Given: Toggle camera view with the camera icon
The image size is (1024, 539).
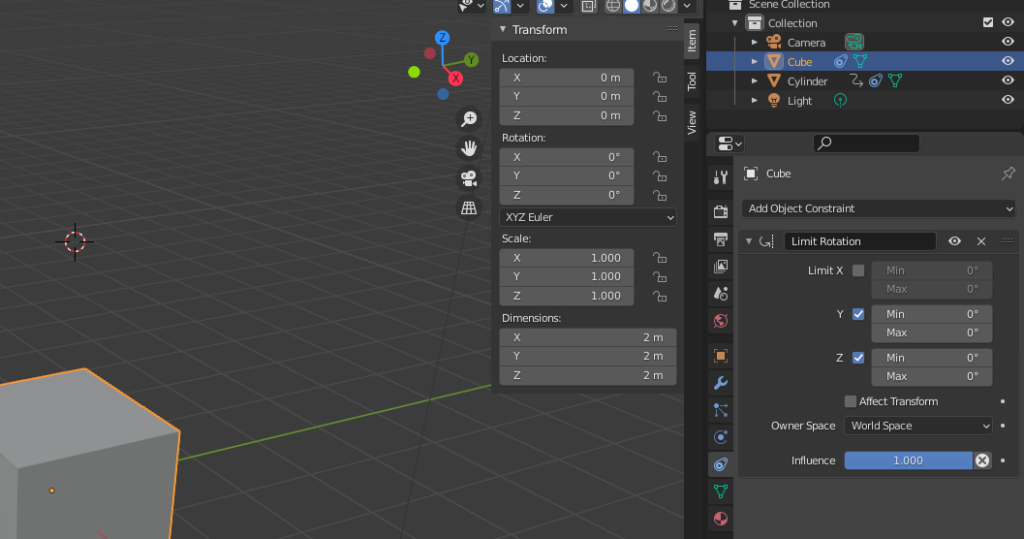Looking at the screenshot, I should click(x=468, y=179).
